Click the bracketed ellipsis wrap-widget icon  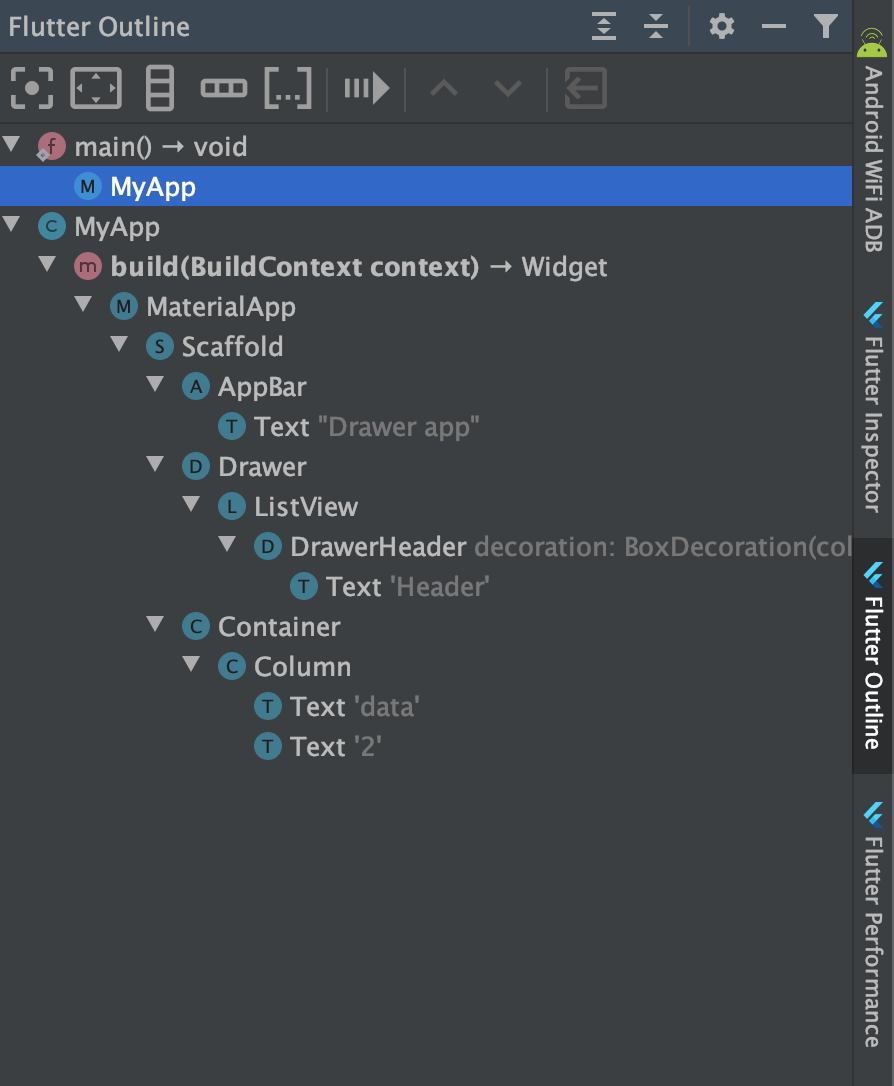(288, 89)
